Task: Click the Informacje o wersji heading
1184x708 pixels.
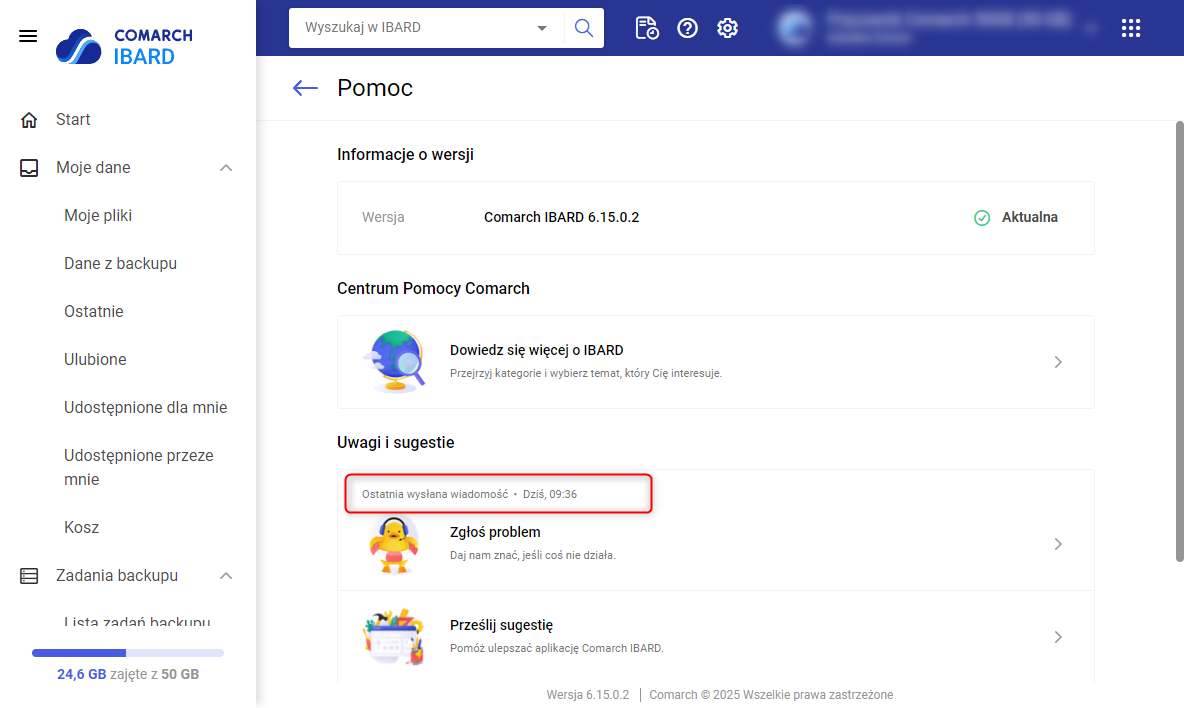Action: [x=405, y=155]
